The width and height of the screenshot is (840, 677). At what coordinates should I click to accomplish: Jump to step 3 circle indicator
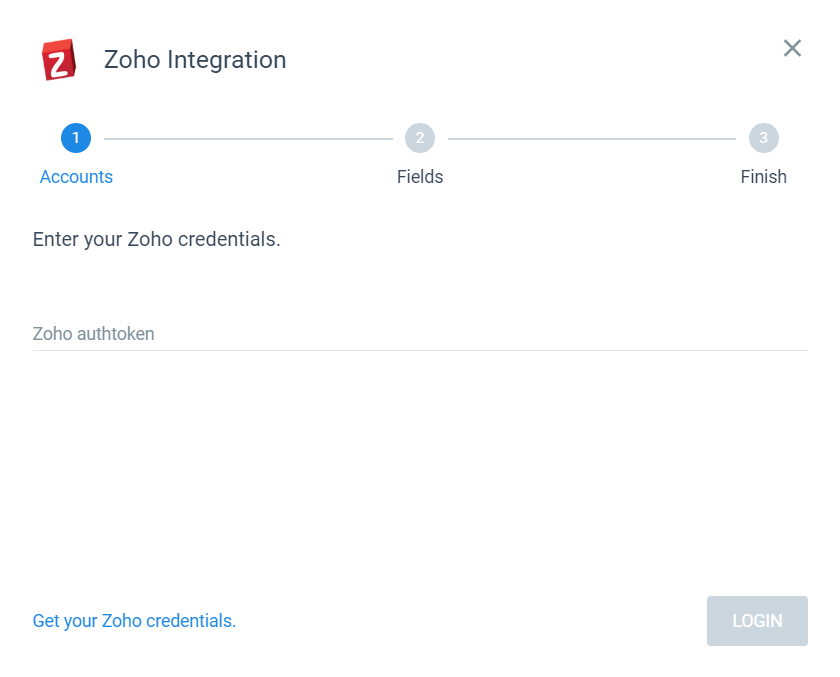coord(763,138)
